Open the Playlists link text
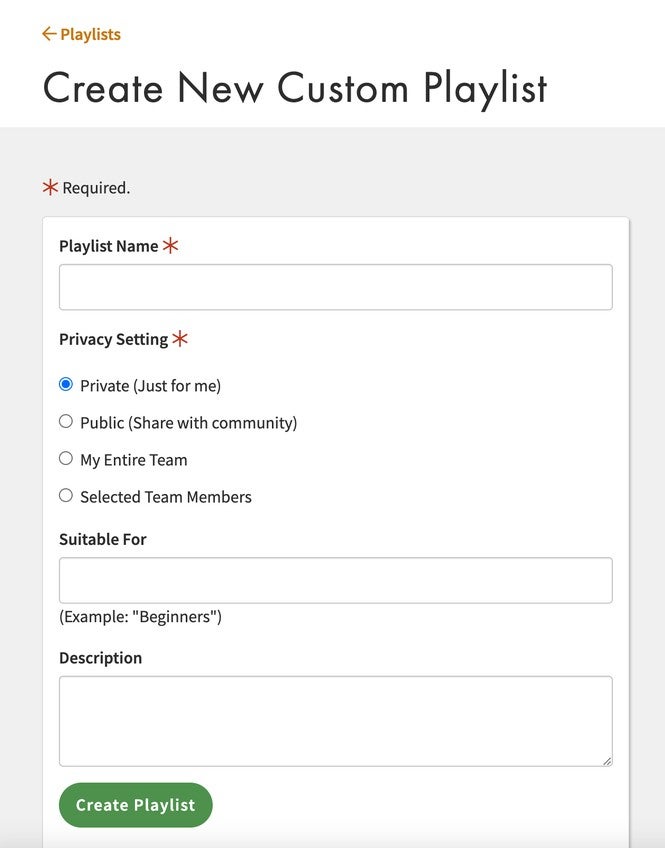Screen dimensions: 665x848 (x=90, y=34)
